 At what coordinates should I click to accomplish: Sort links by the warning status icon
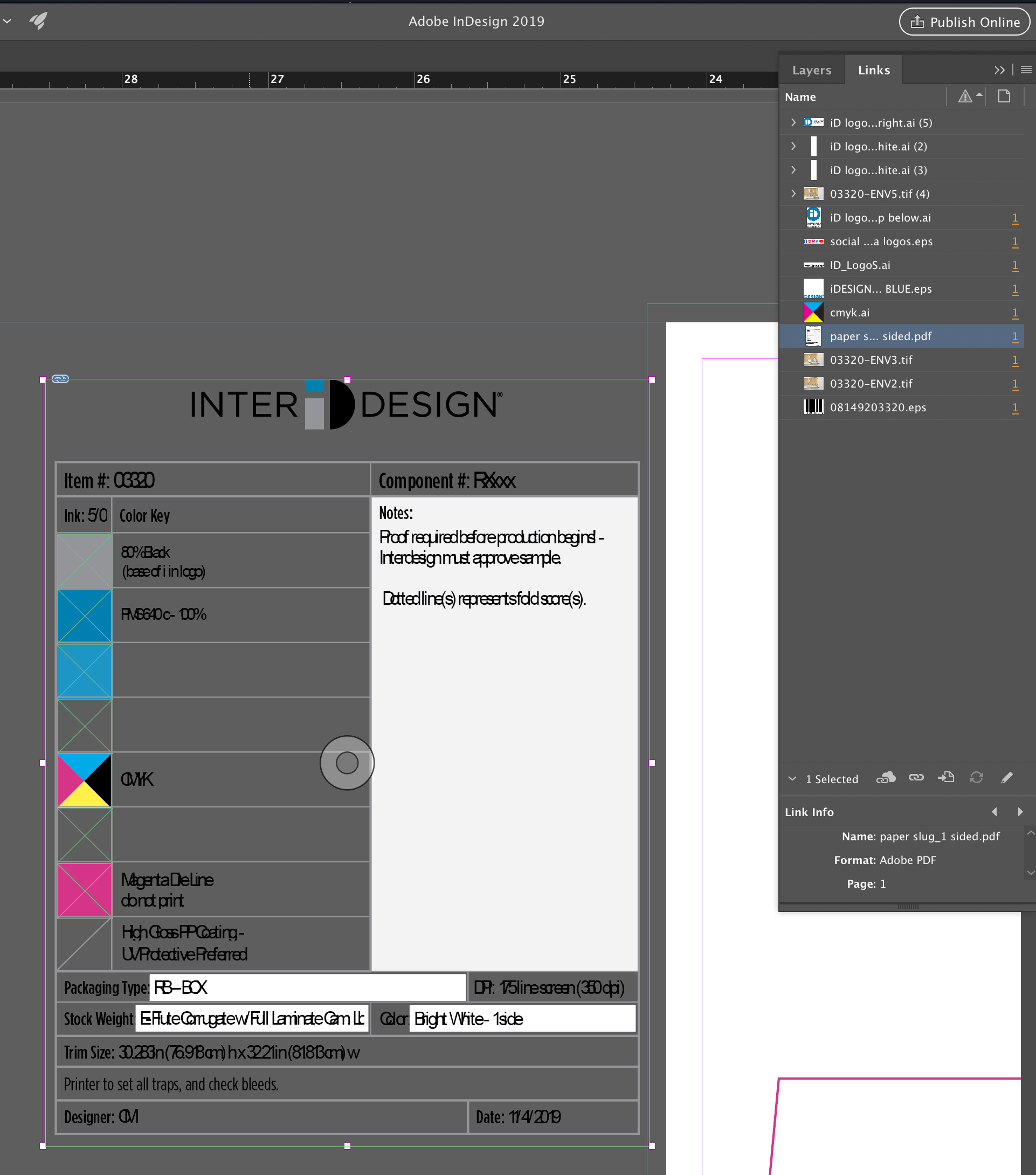967,96
